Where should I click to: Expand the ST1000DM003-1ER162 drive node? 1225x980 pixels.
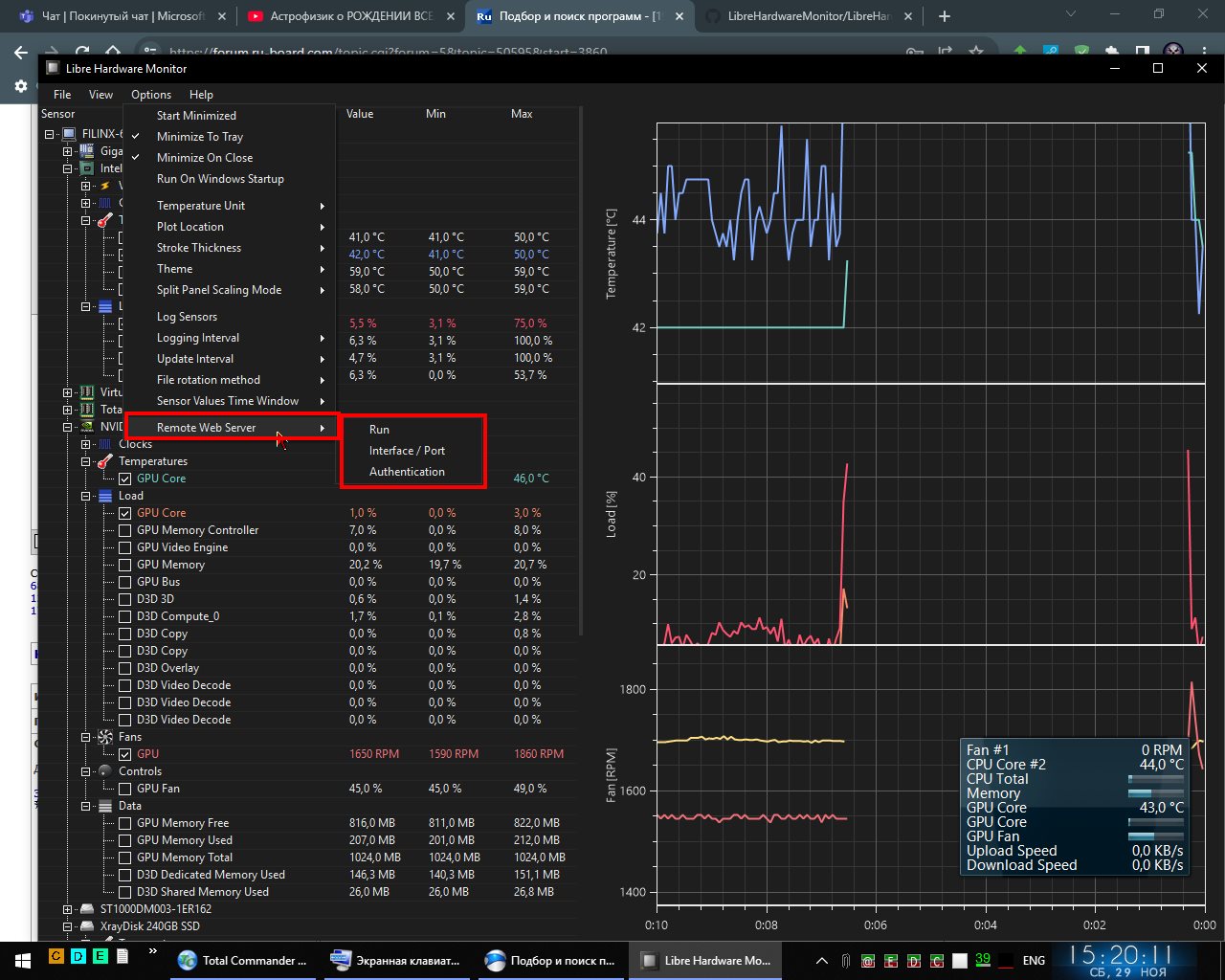pyautogui.click(x=67, y=909)
